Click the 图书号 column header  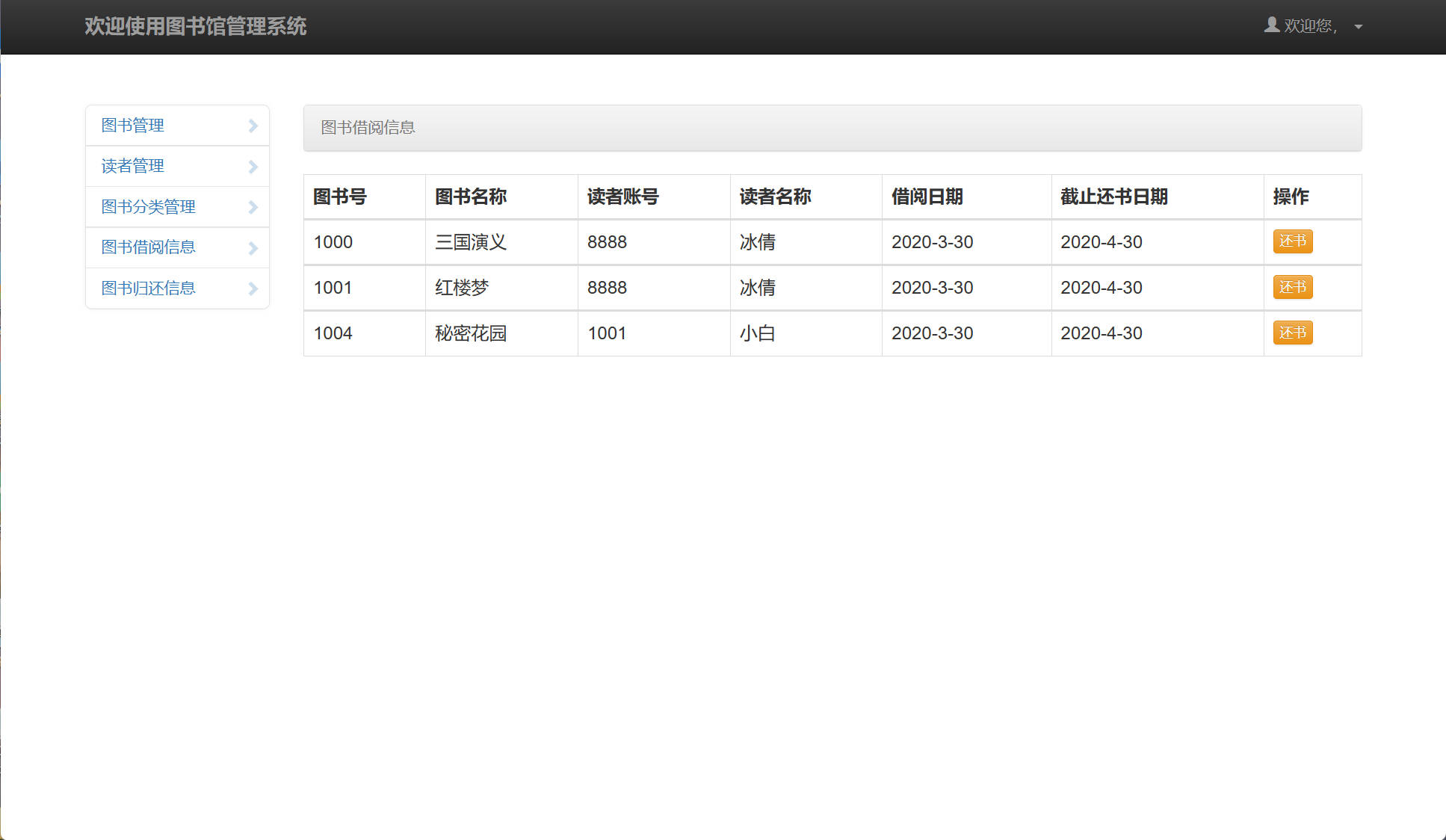(x=340, y=197)
